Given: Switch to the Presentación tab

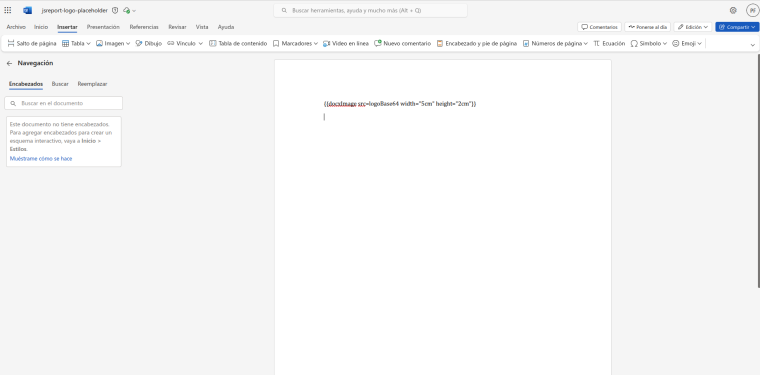Looking at the screenshot, I should (x=103, y=27).
